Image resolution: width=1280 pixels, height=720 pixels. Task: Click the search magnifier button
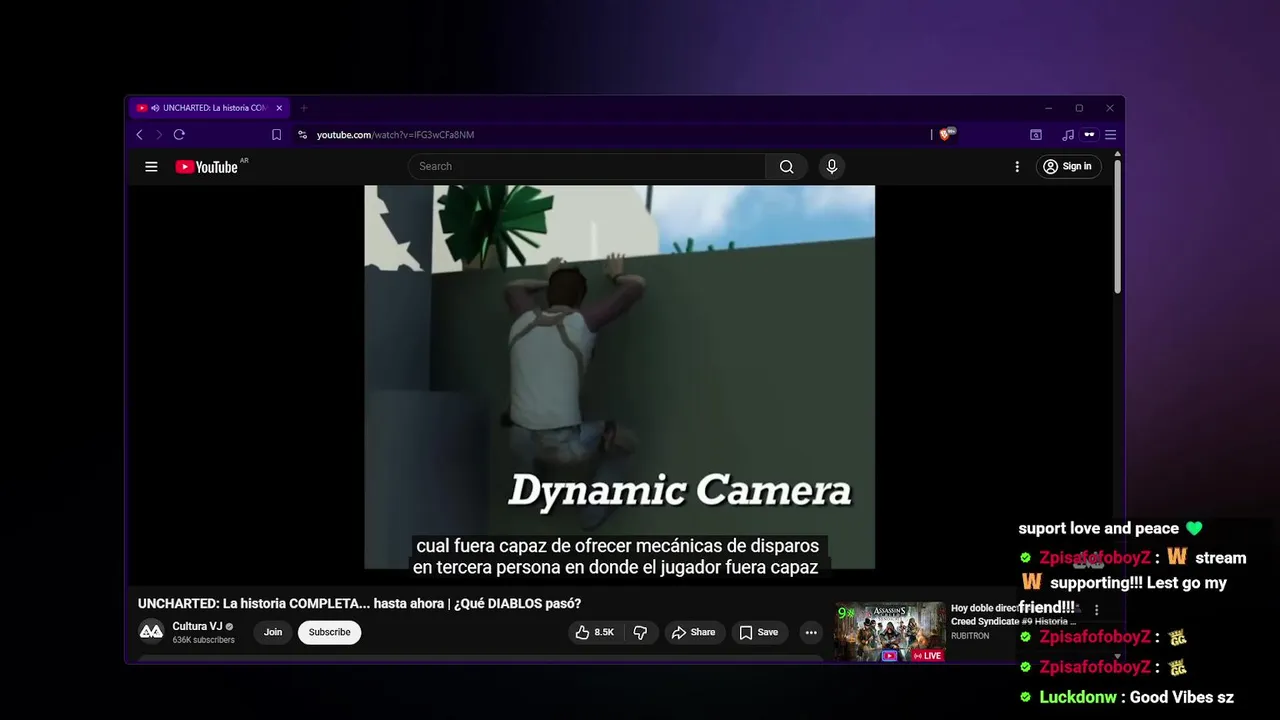[x=787, y=167]
